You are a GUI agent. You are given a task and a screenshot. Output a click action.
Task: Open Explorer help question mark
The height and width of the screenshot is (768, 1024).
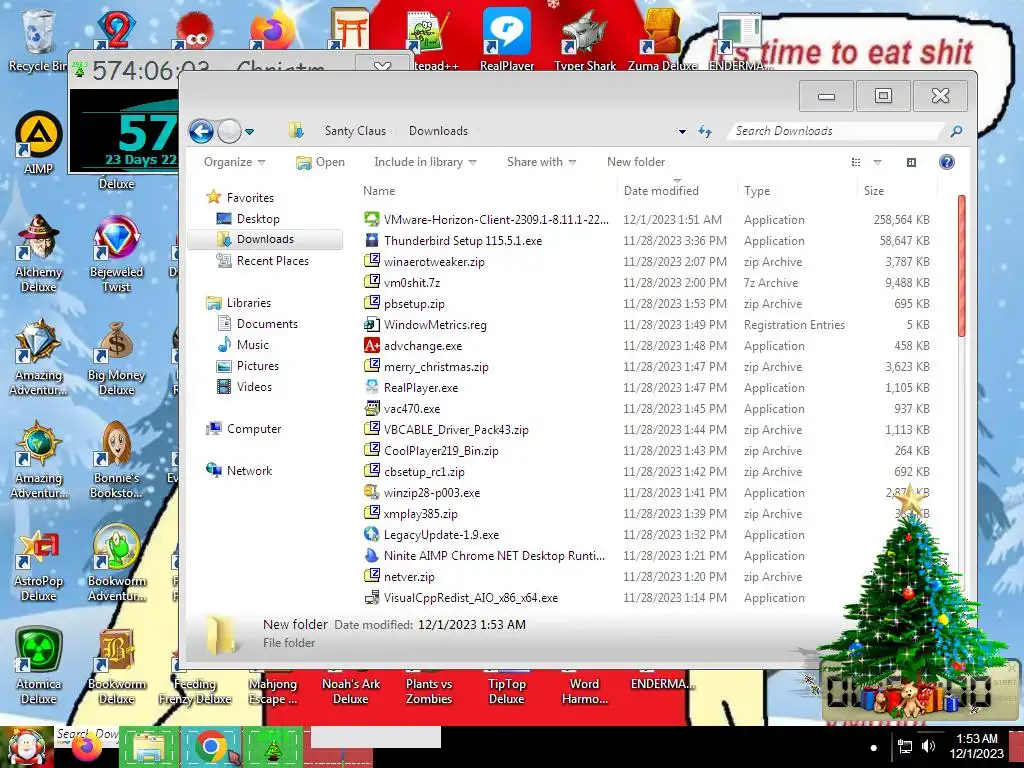click(946, 162)
